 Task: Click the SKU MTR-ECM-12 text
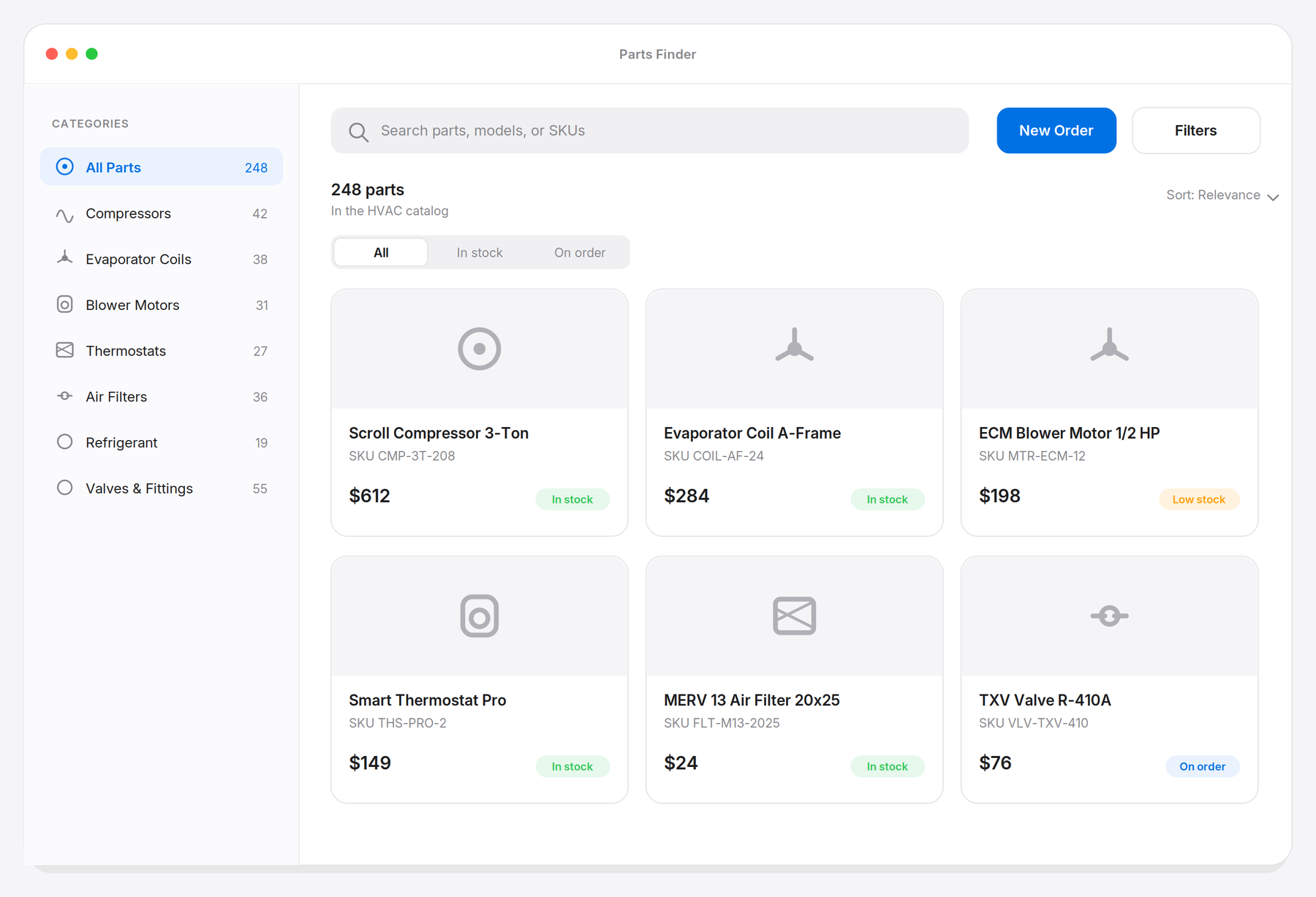pos(1032,455)
